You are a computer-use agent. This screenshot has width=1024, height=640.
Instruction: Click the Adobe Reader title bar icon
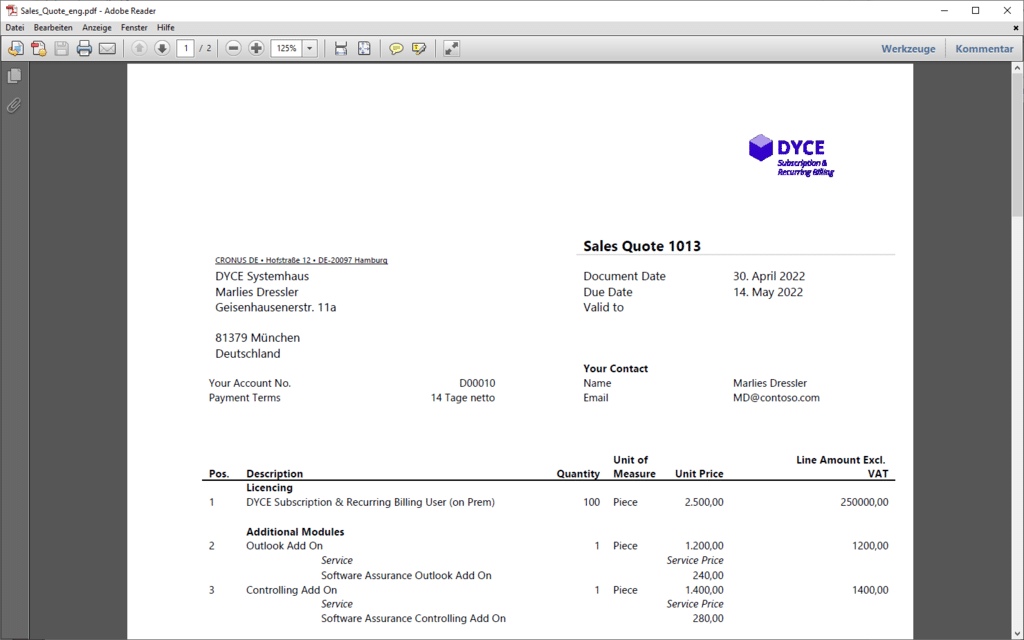click(11, 10)
